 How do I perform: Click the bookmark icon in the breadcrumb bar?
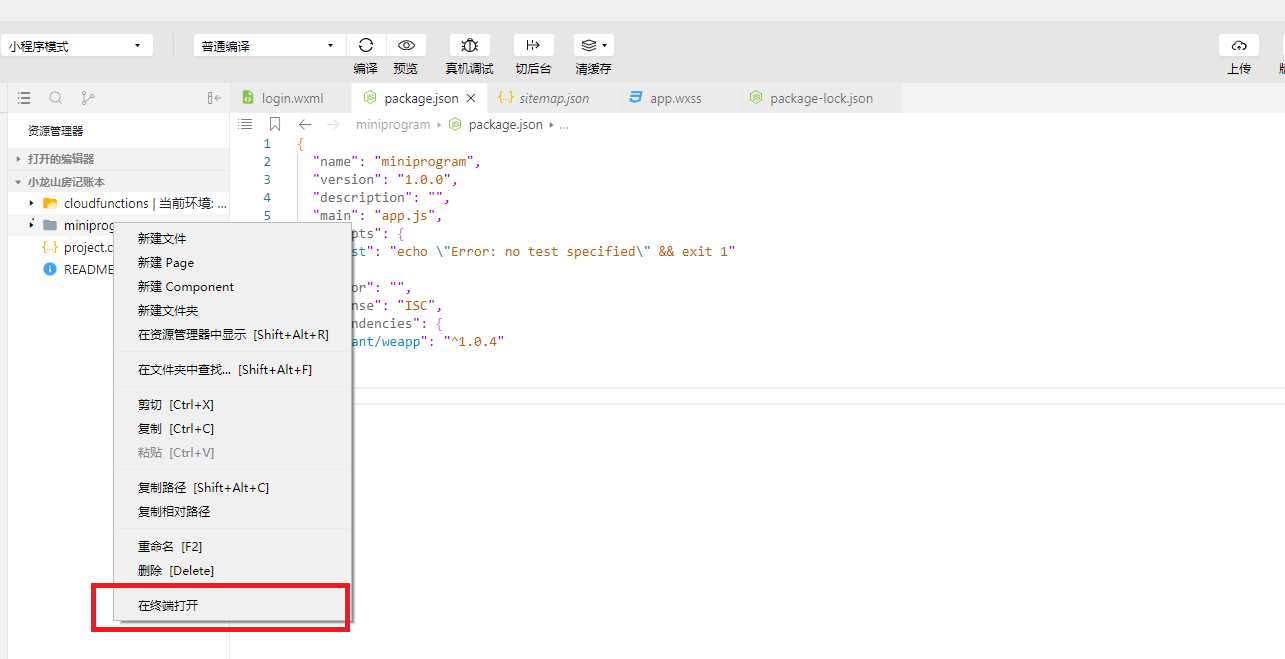(x=275, y=125)
